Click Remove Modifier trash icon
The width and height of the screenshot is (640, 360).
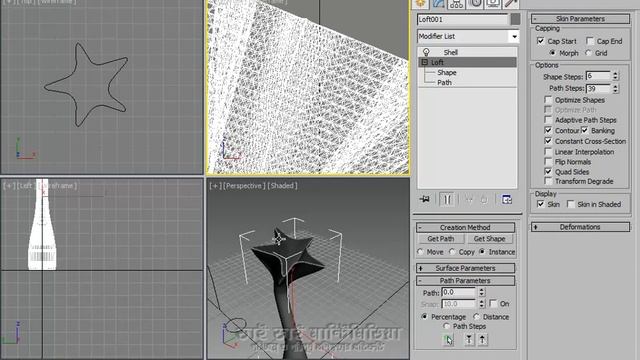pyautogui.click(x=484, y=200)
